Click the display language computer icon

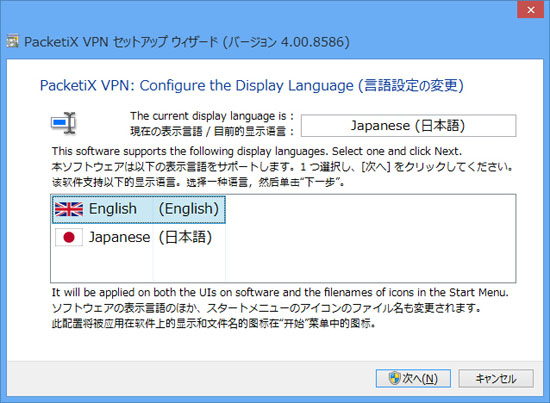[x=63, y=123]
